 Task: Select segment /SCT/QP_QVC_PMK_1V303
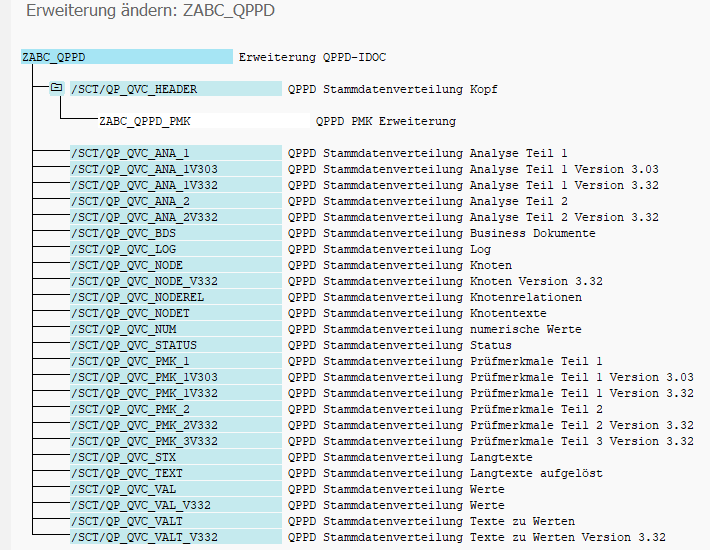pos(144,377)
